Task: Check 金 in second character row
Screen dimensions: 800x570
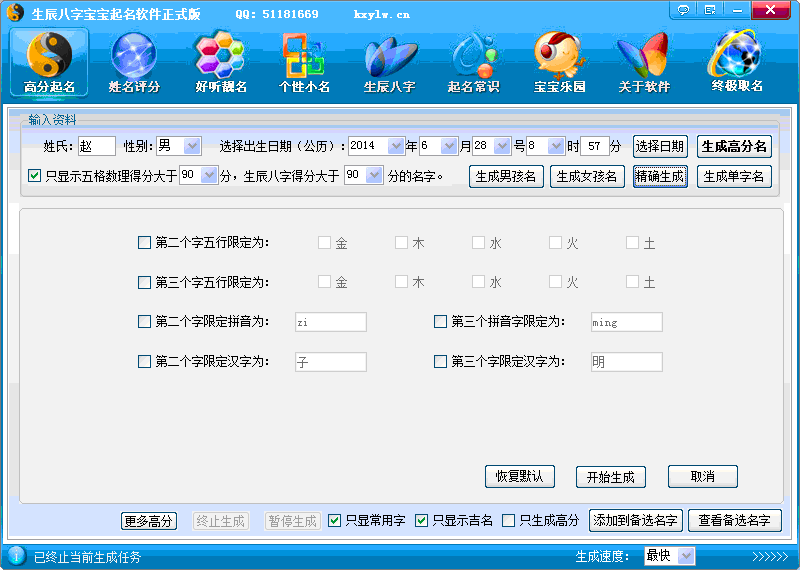Action: coord(324,242)
